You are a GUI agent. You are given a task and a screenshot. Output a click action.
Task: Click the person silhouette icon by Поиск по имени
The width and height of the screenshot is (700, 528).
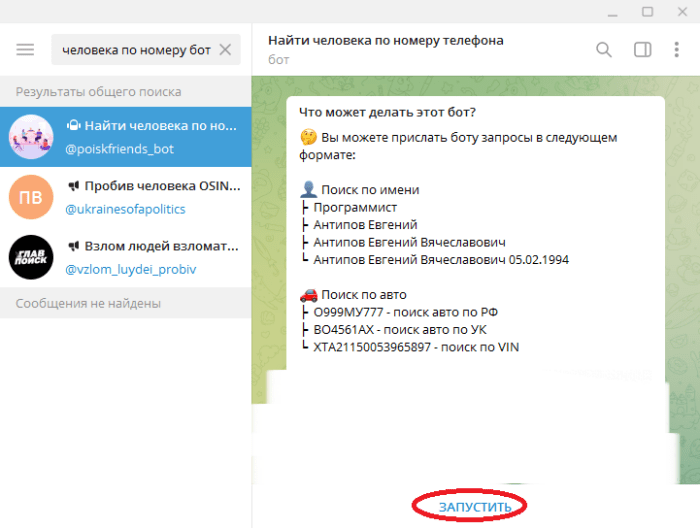(x=308, y=189)
